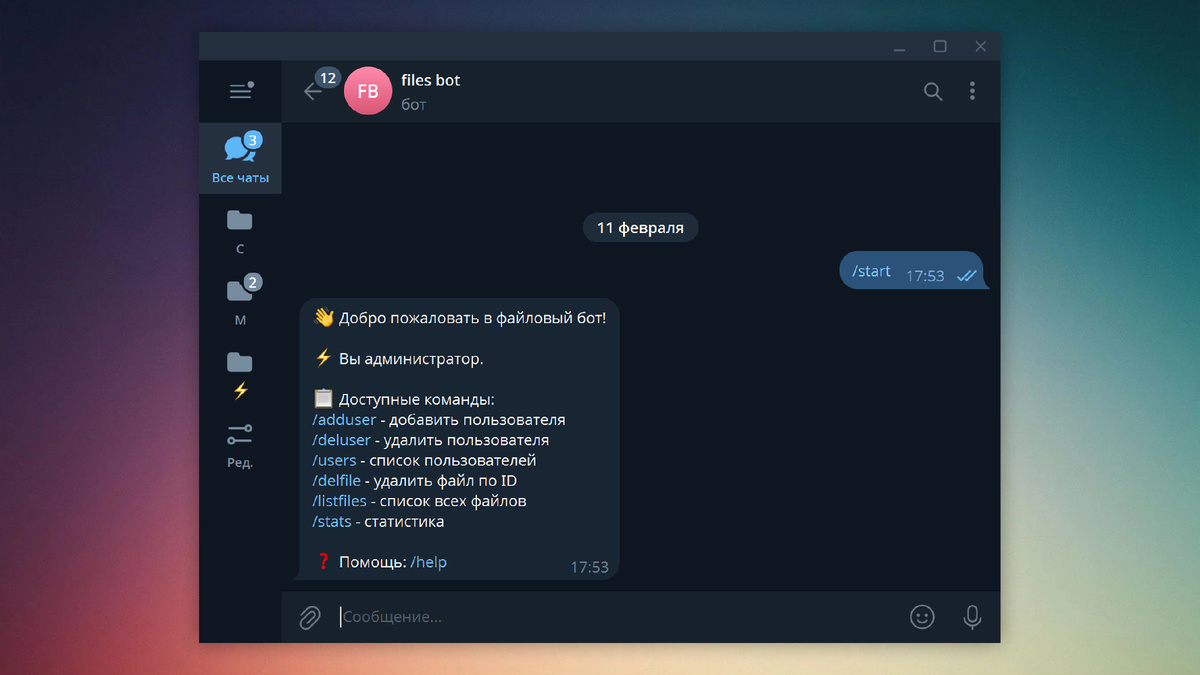Click the Доступные команды: heading
Image resolution: width=1200 pixels, height=675 pixels.
417,399
